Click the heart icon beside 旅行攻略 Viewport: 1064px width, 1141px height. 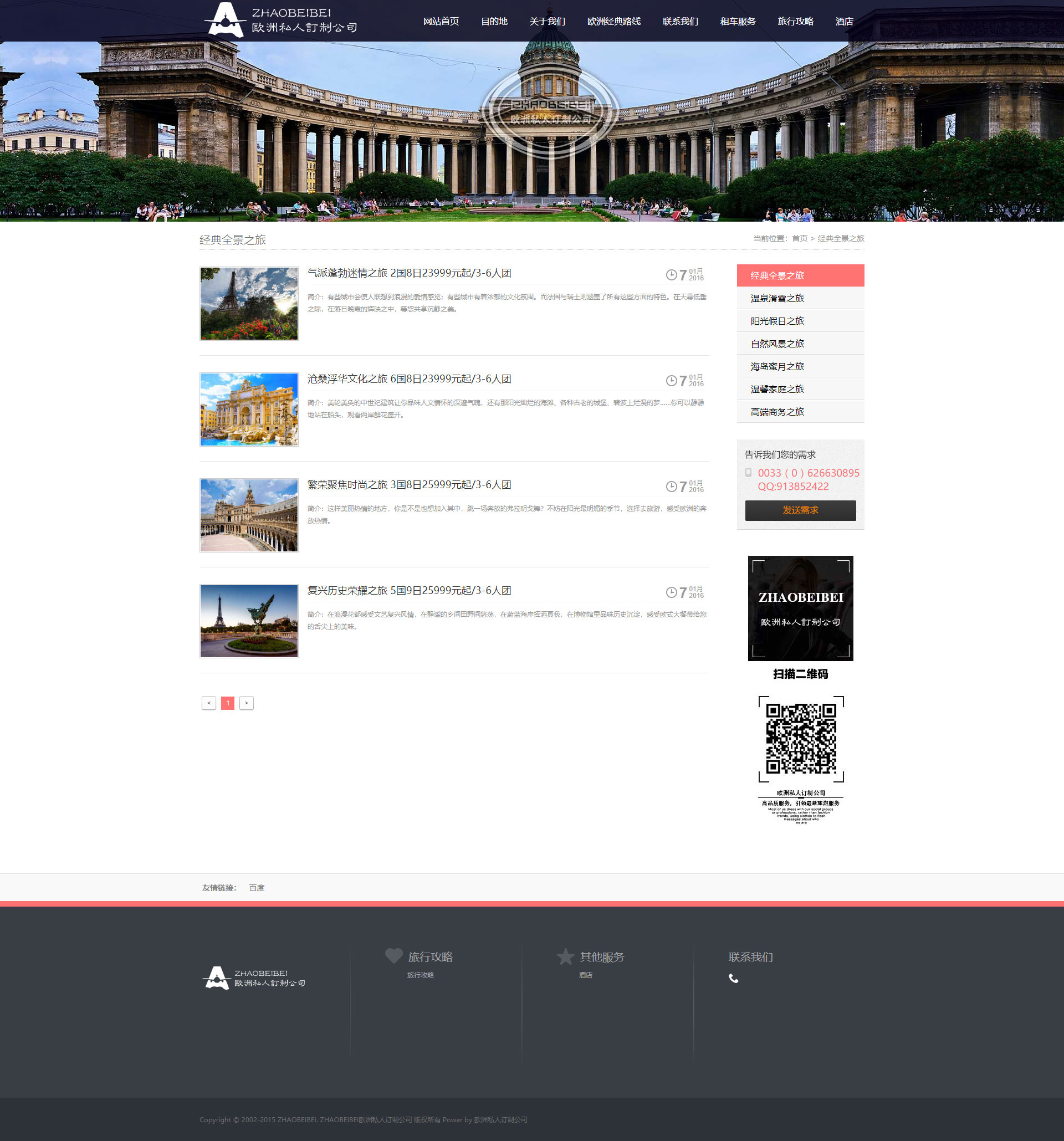point(393,955)
